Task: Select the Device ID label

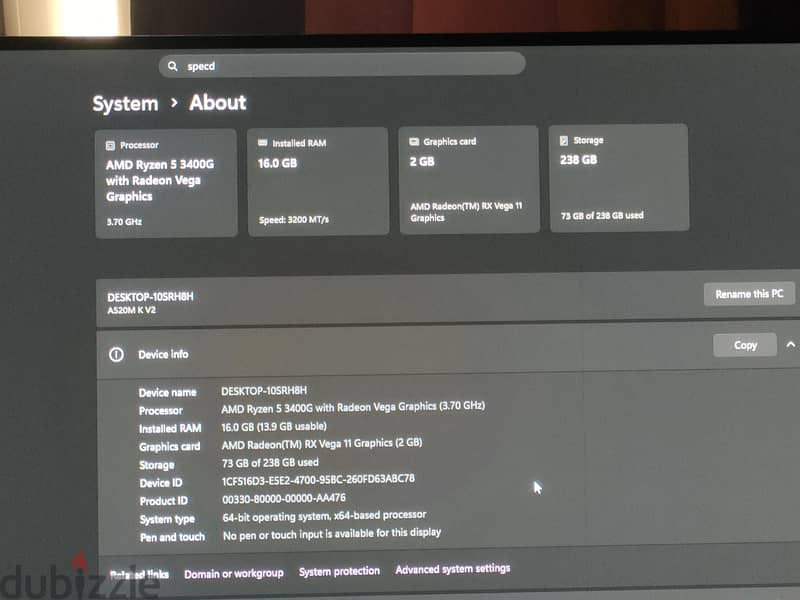Action: 161,483
